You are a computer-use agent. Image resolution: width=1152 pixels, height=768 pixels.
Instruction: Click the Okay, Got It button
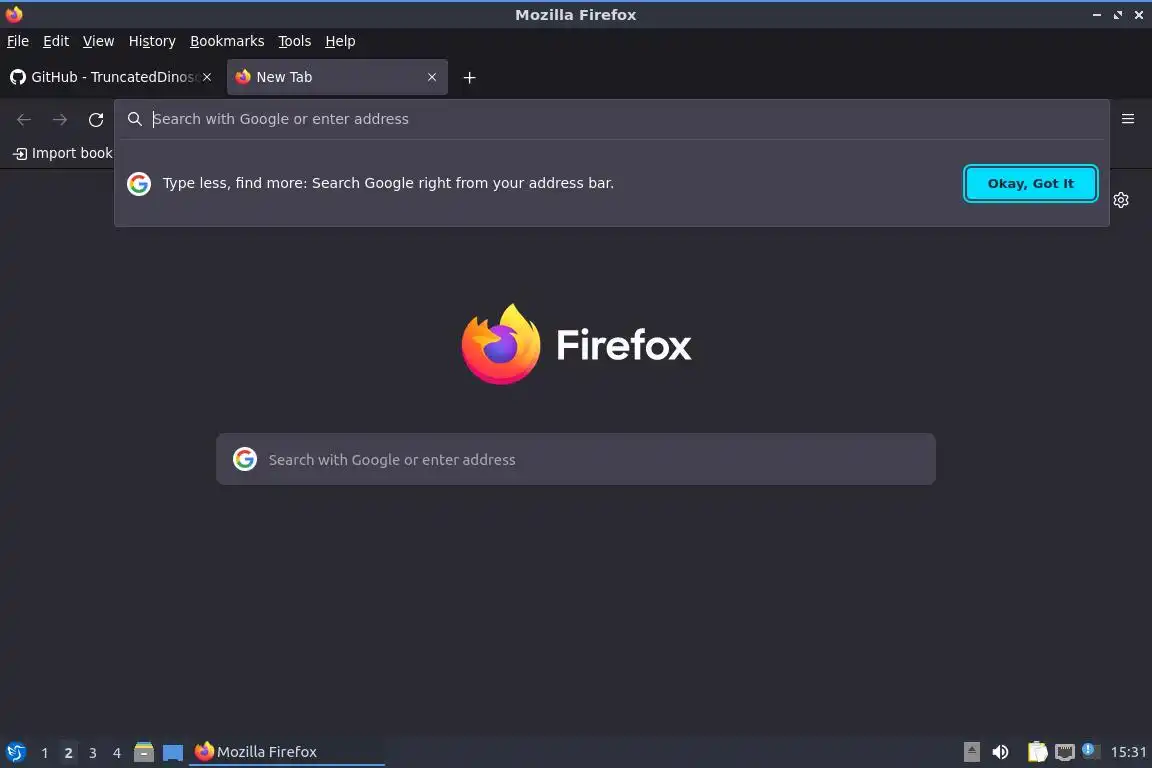pyautogui.click(x=1030, y=183)
